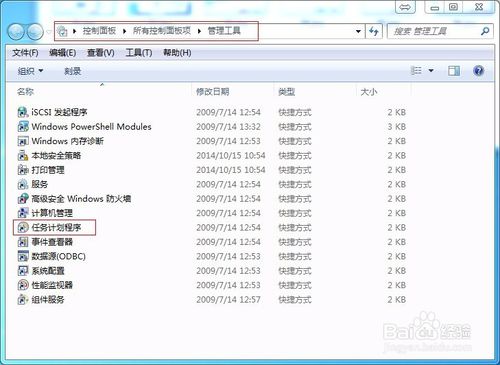Select the 事件查看器 file name text
Screen dimensions: 500x365
coord(52,242)
